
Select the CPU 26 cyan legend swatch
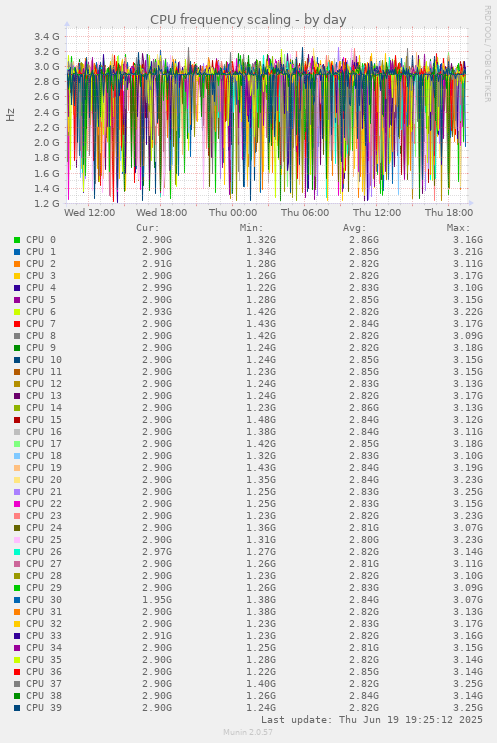(17, 552)
